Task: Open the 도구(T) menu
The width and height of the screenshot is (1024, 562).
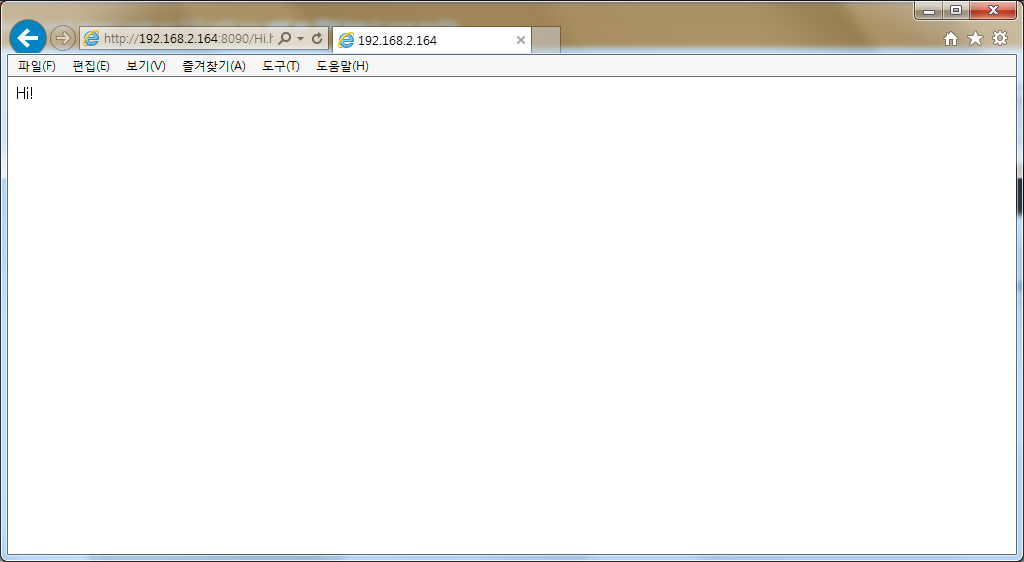Action: point(281,66)
